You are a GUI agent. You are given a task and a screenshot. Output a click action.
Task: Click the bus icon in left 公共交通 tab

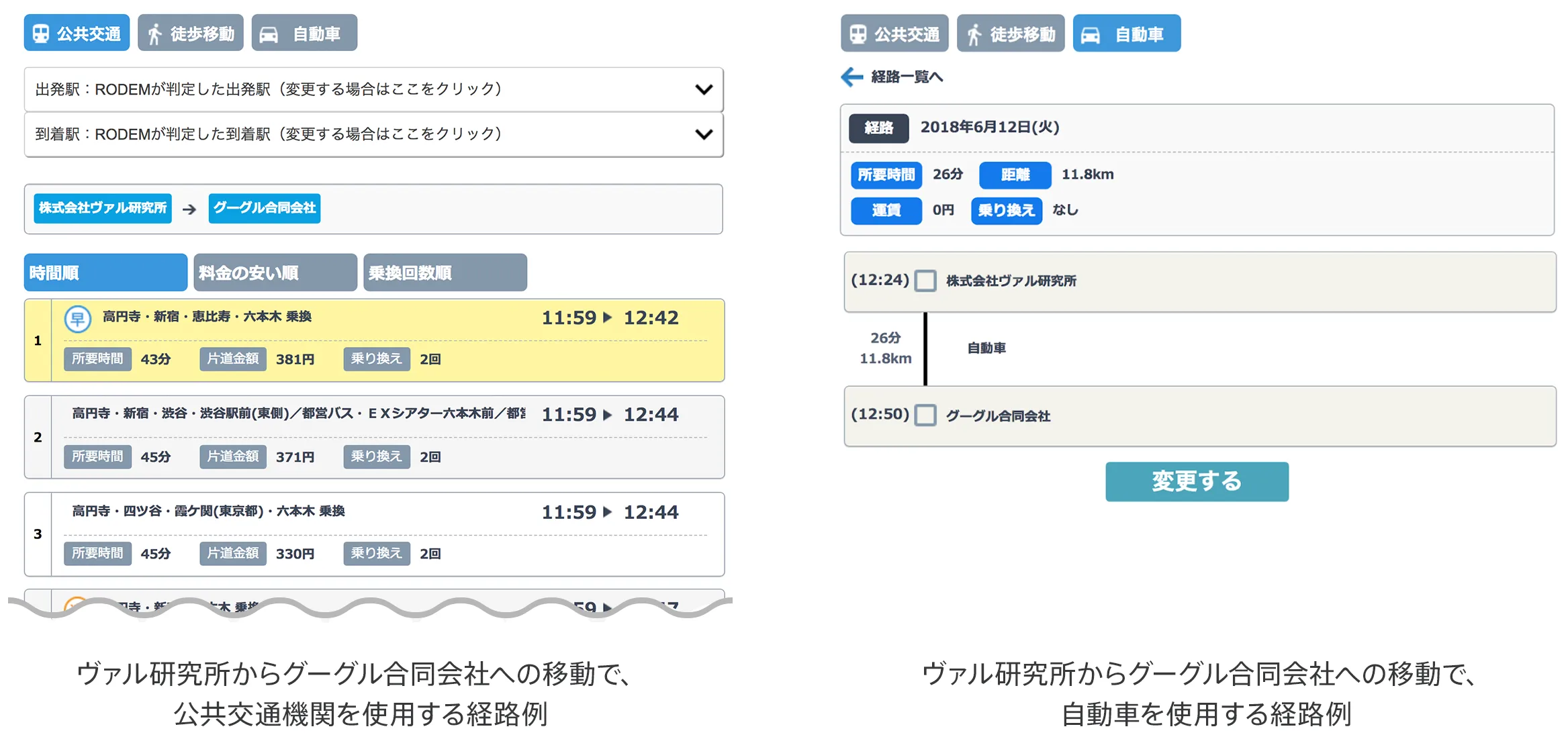pos(41,34)
